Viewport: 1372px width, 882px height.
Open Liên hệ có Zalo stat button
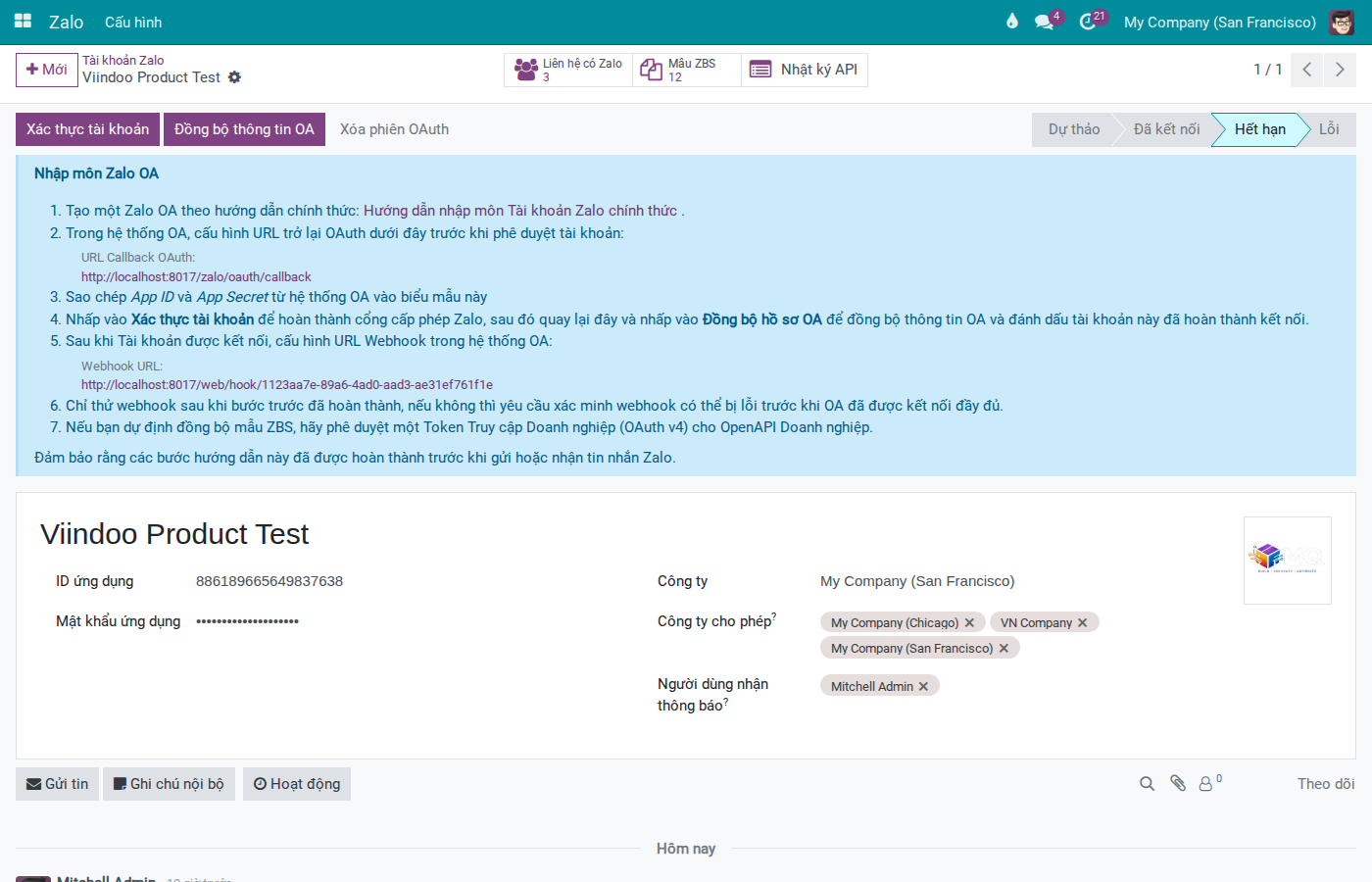point(568,70)
